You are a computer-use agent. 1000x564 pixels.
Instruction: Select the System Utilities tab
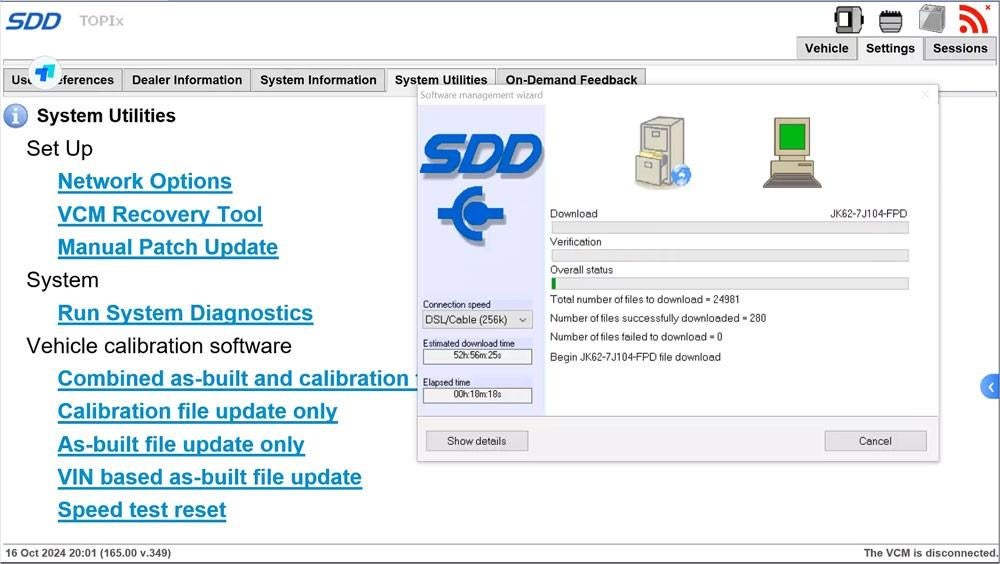(x=441, y=80)
